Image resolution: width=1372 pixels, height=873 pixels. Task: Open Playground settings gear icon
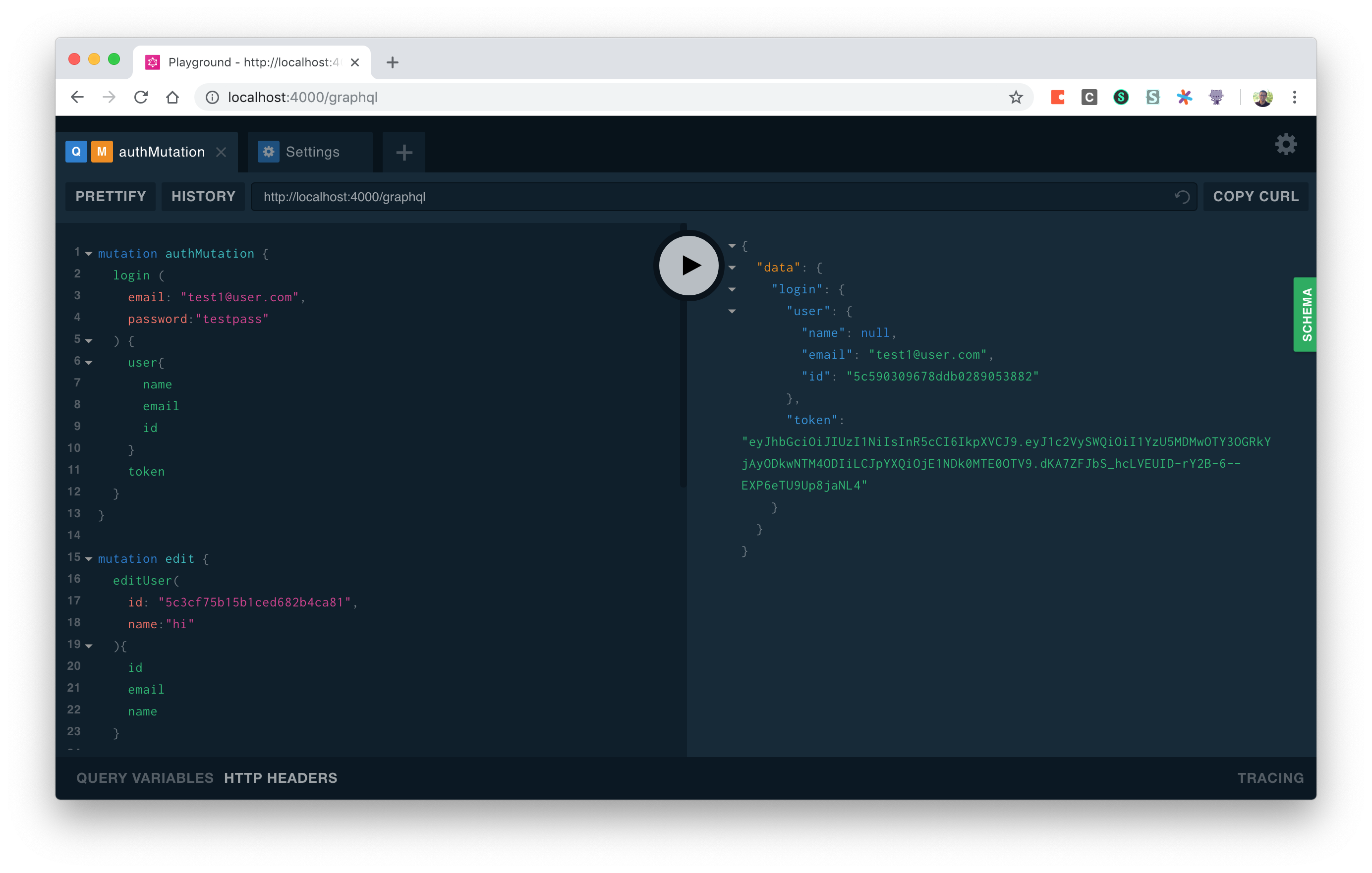coord(1286,144)
